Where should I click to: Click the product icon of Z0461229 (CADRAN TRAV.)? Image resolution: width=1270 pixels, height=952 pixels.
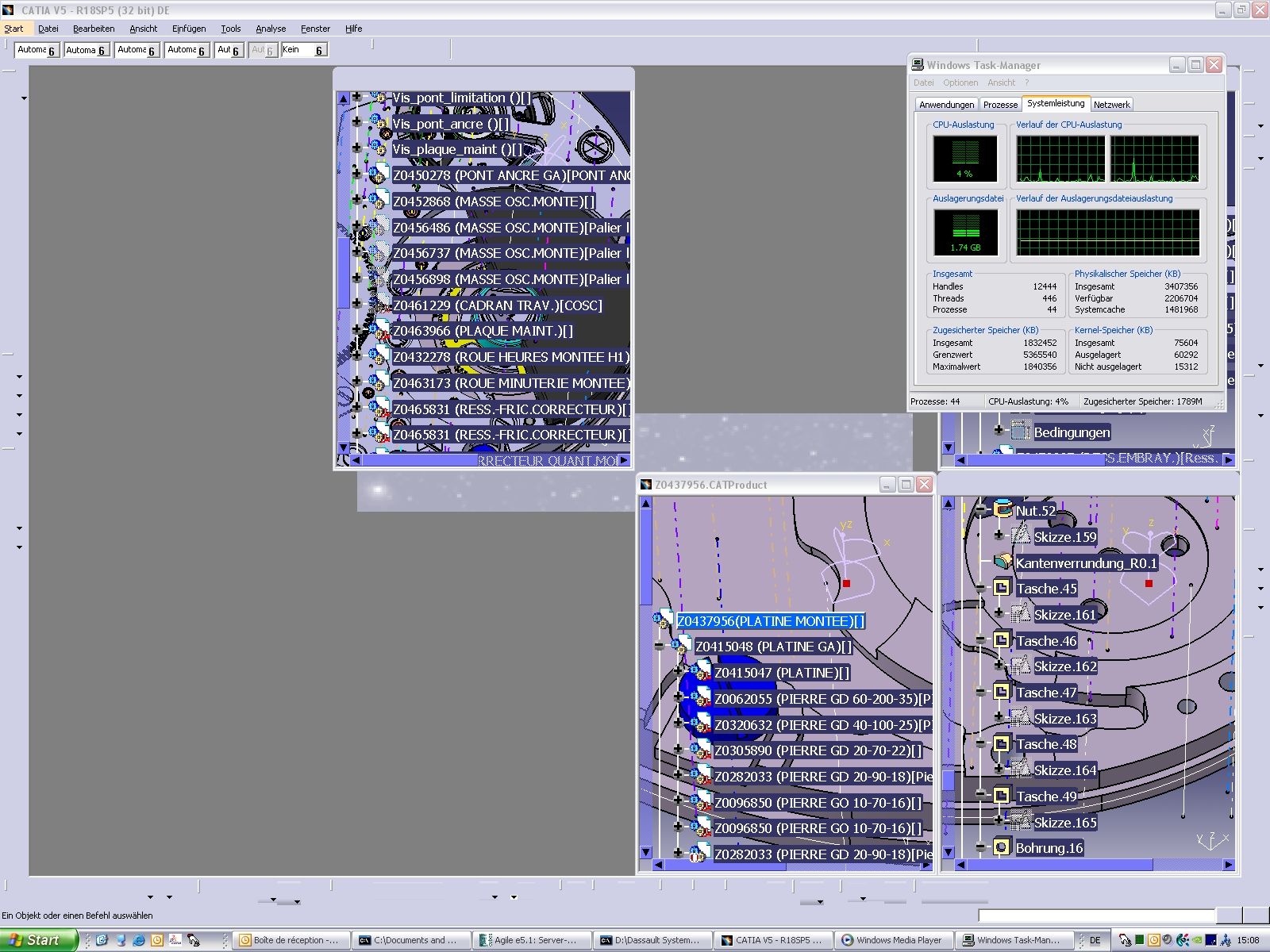379,305
